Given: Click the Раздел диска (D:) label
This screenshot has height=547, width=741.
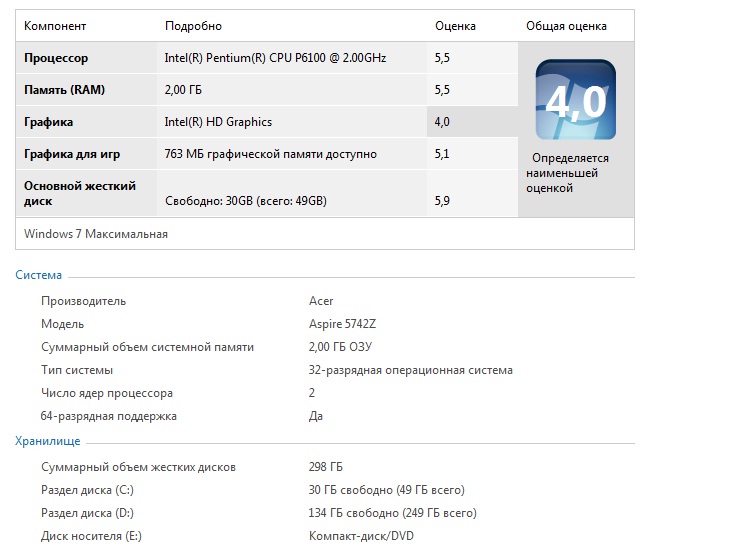Looking at the screenshot, I should click(x=87, y=513).
